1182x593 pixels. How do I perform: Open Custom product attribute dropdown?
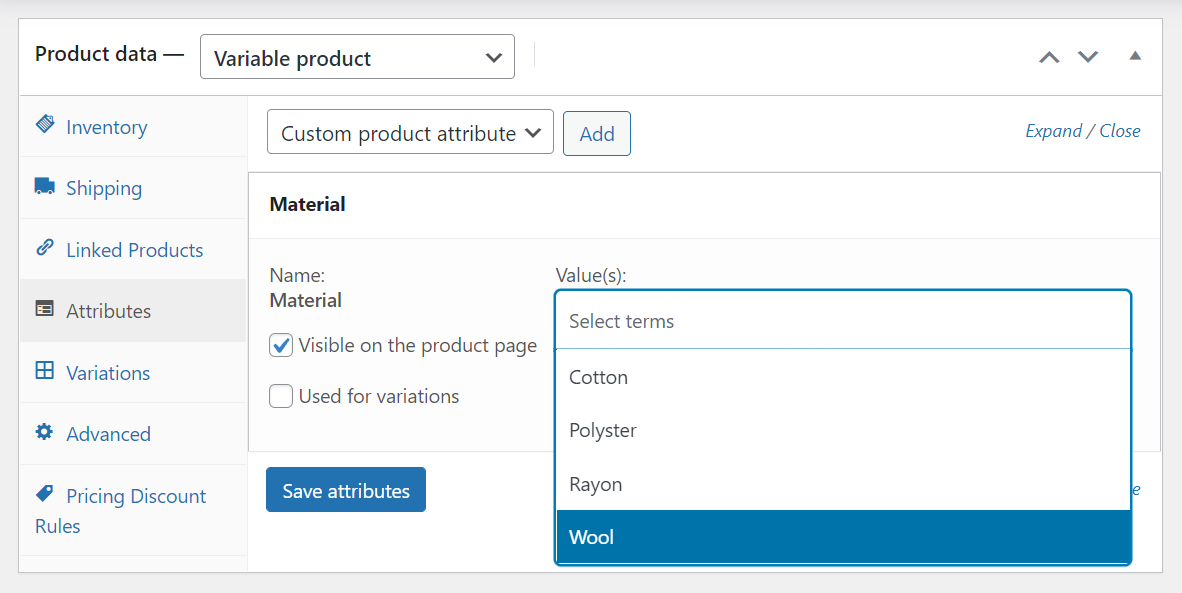[410, 133]
